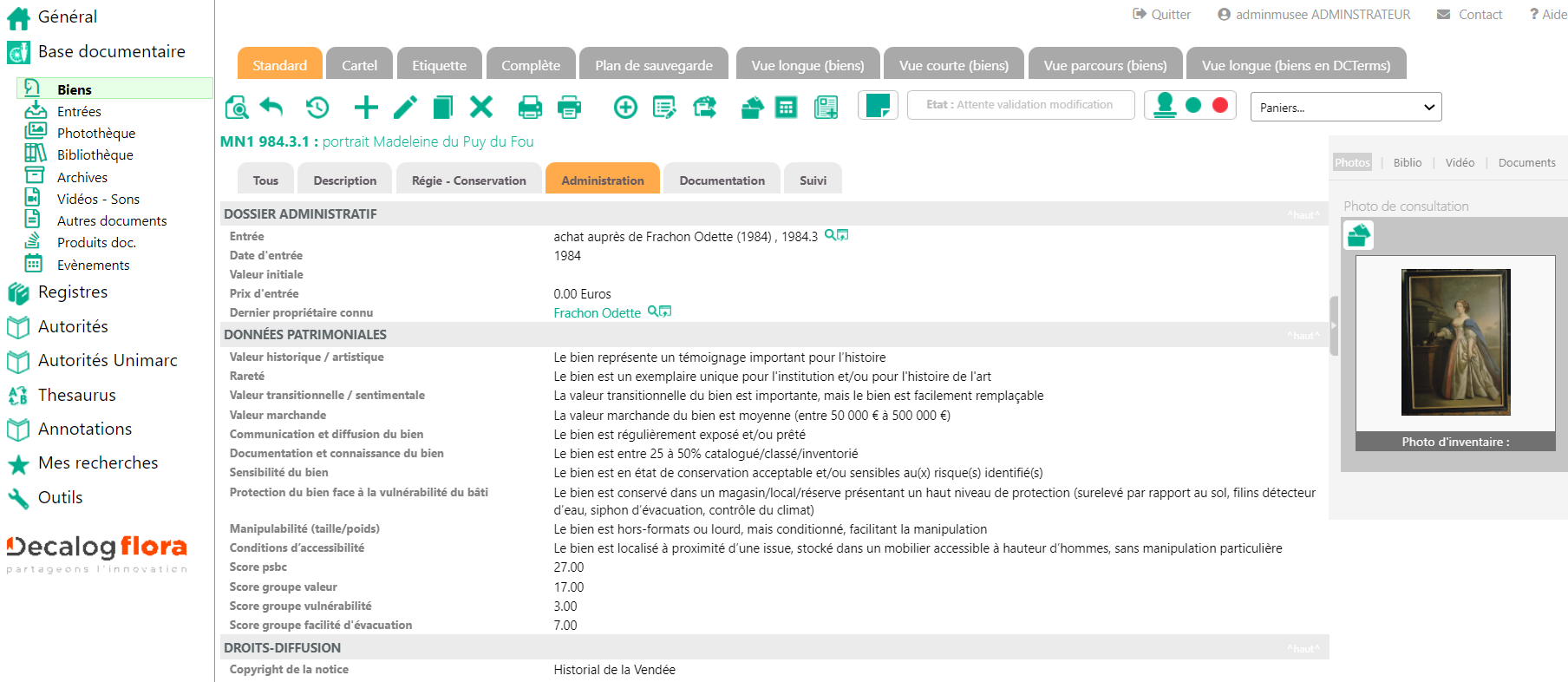Select the Cartel view tab
The width and height of the screenshot is (1568, 682).
(359, 65)
